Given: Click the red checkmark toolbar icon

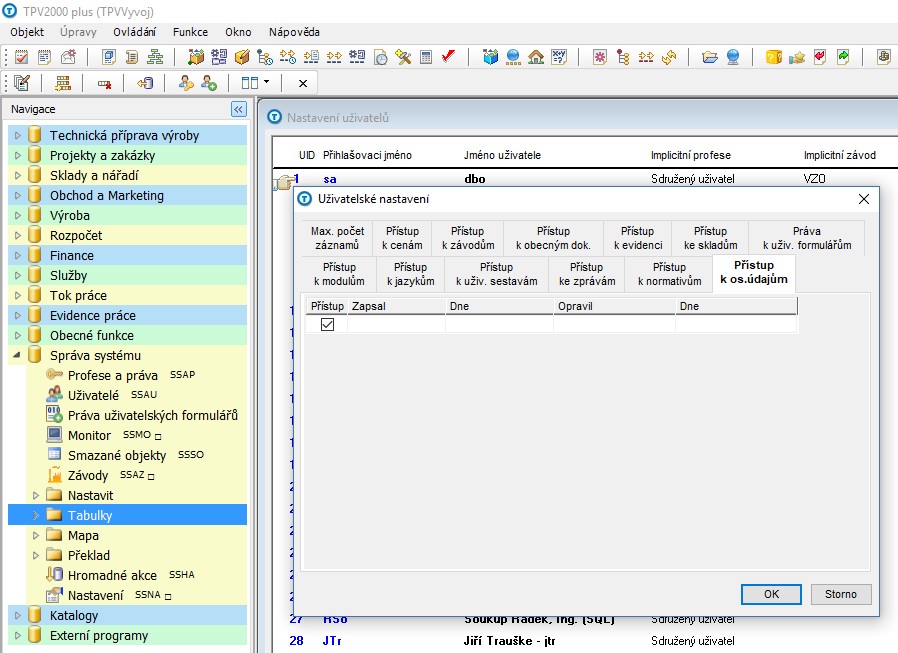Looking at the screenshot, I should click(448, 57).
